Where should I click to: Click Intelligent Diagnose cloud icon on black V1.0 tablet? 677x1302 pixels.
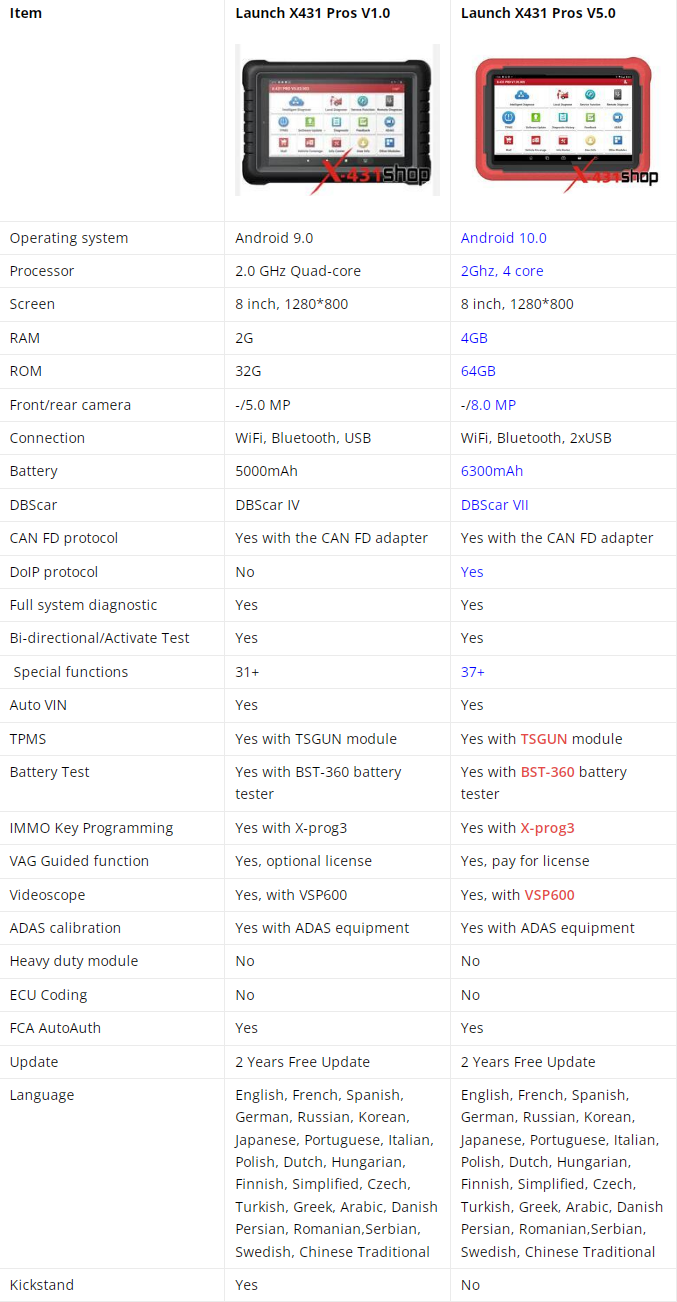coord(296,101)
